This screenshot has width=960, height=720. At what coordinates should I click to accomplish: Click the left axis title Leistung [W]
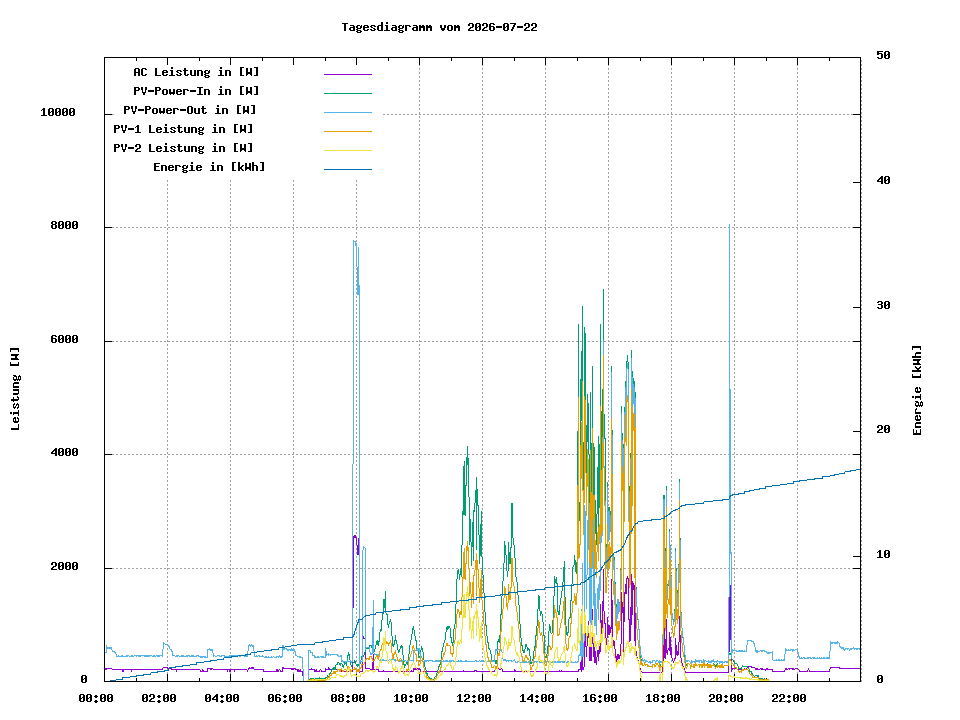tap(15, 389)
